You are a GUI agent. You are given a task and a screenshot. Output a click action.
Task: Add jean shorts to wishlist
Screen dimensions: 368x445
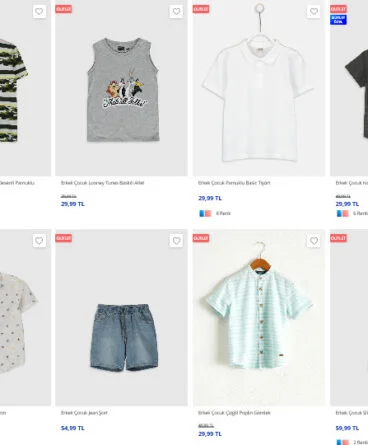(176, 241)
